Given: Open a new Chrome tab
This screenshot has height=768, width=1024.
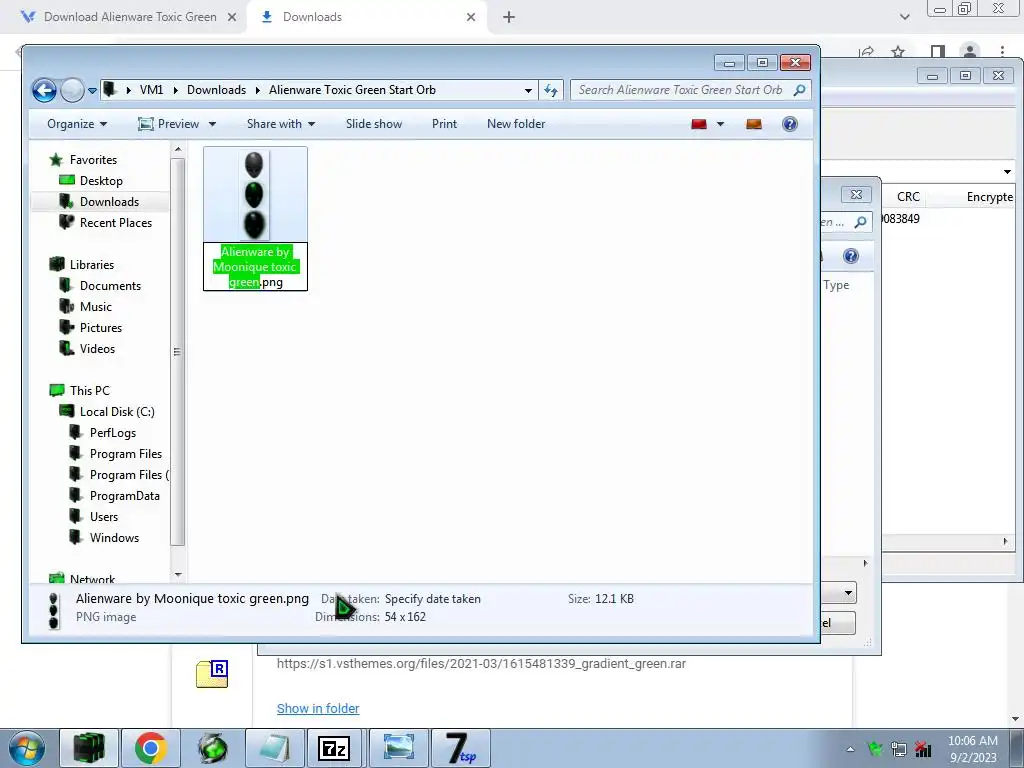Looking at the screenshot, I should (x=509, y=18).
